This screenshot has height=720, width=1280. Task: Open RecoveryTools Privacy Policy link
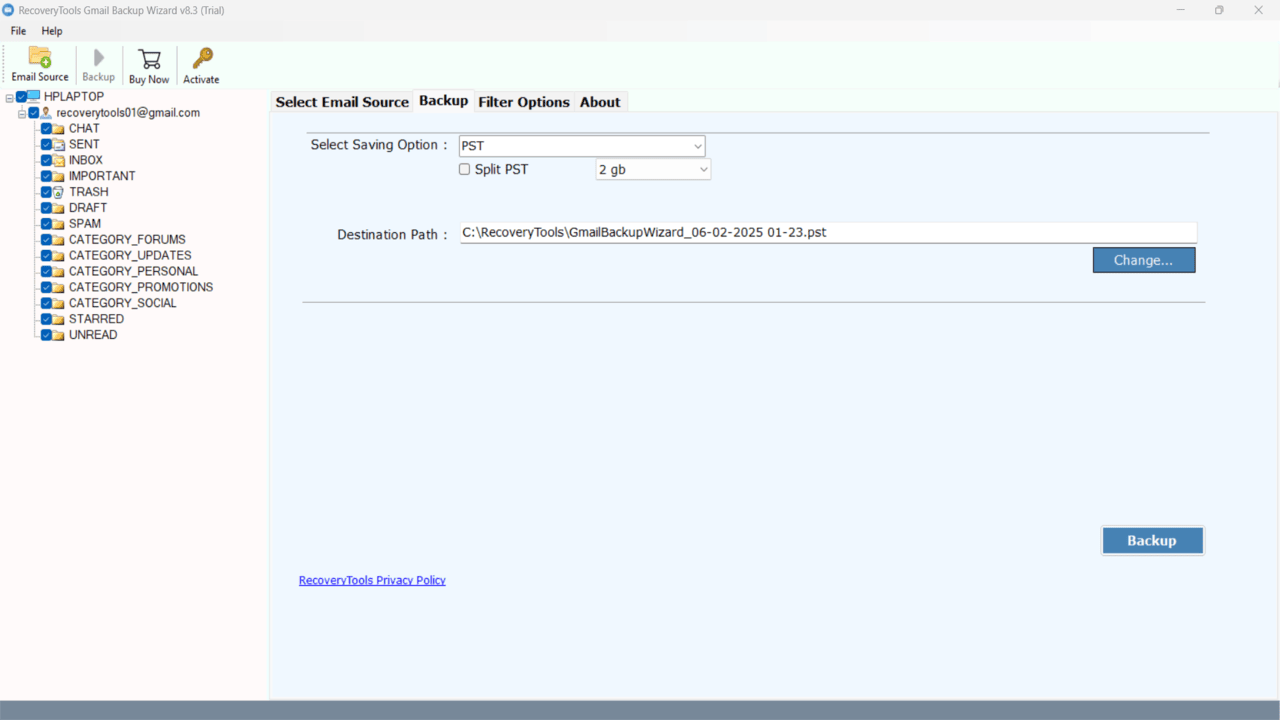372,580
